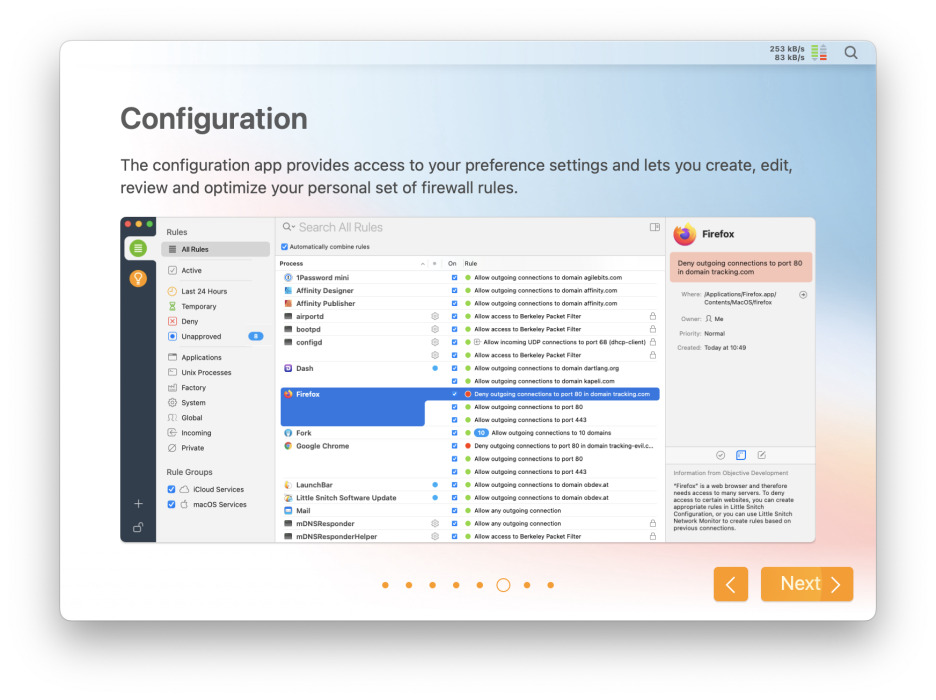The height and width of the screenshot is (700, 936).
Task: Toggle iCloud Services rule group checkbox
Action: (x=171, y=489)
